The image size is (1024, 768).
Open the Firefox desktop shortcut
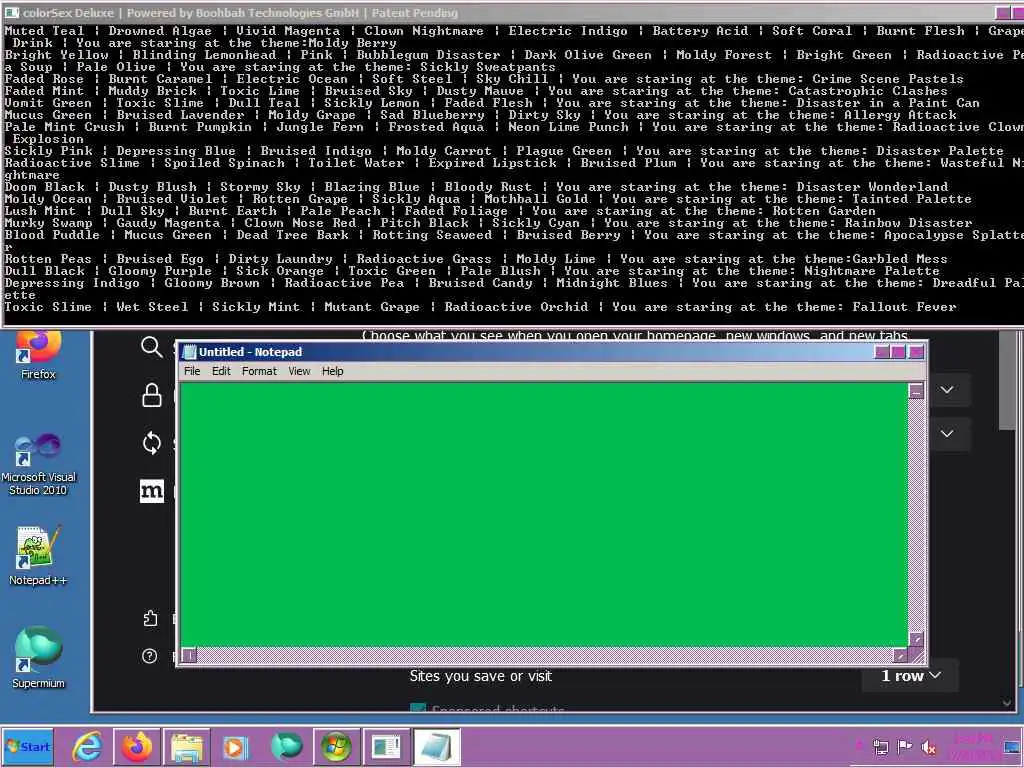click(x=38, y=355)
